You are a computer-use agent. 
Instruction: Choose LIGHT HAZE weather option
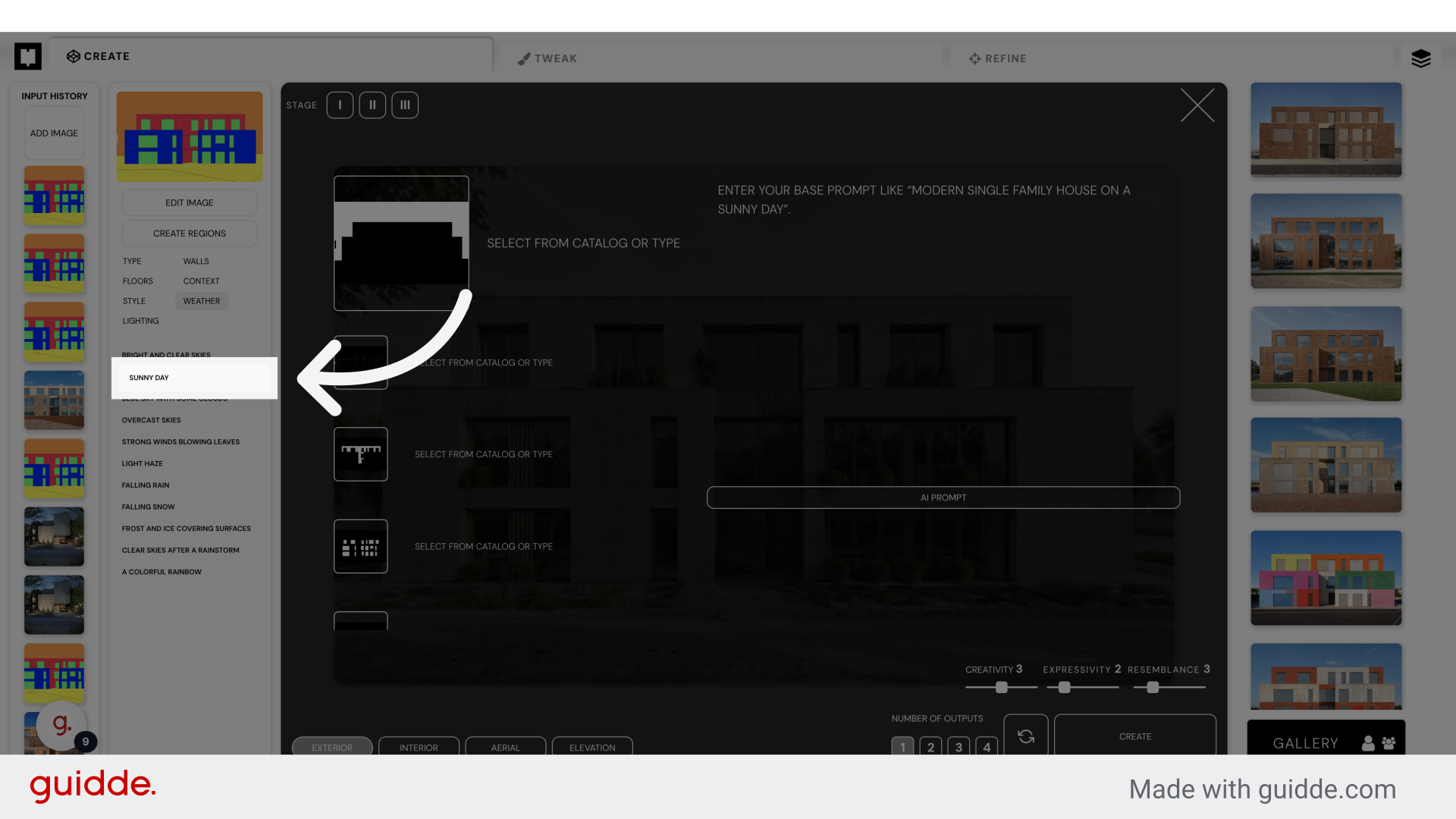click(142, 464)
